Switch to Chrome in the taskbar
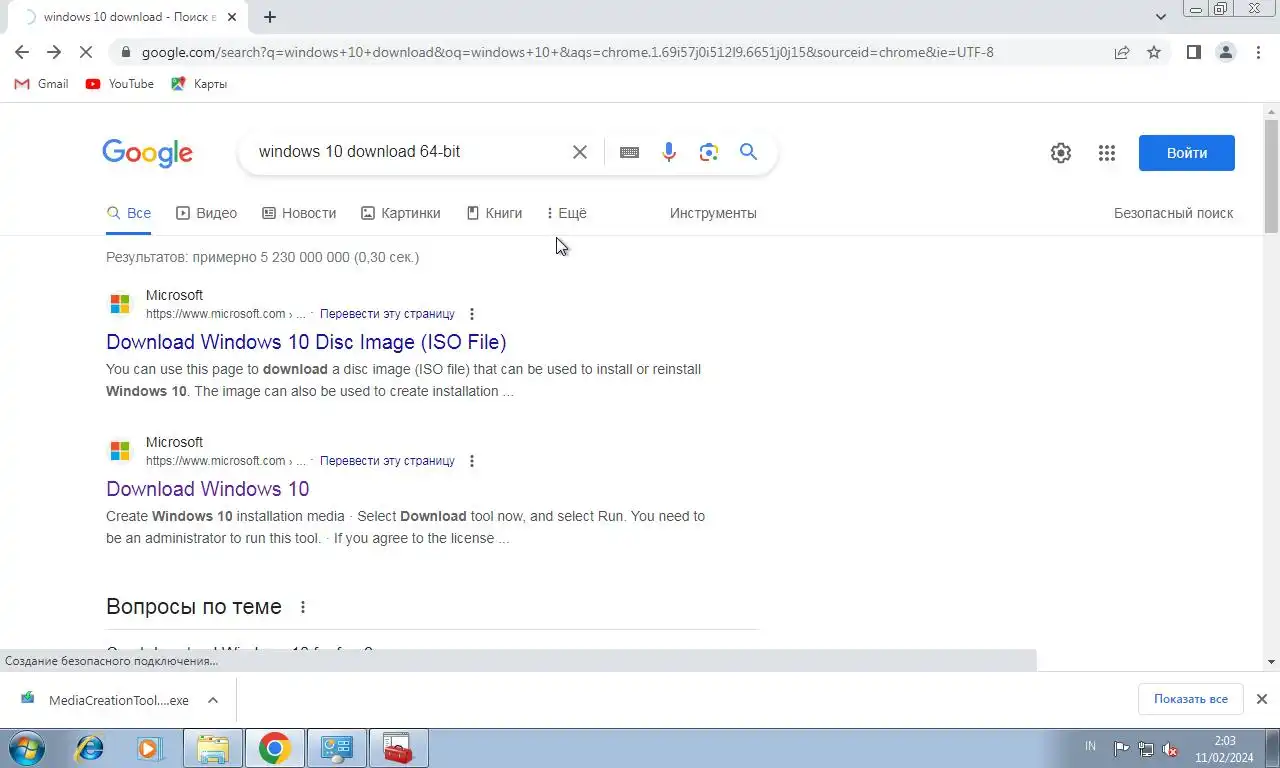Image resolution: width=1280 pixels, height=768 pixels. tap(275, 748)
